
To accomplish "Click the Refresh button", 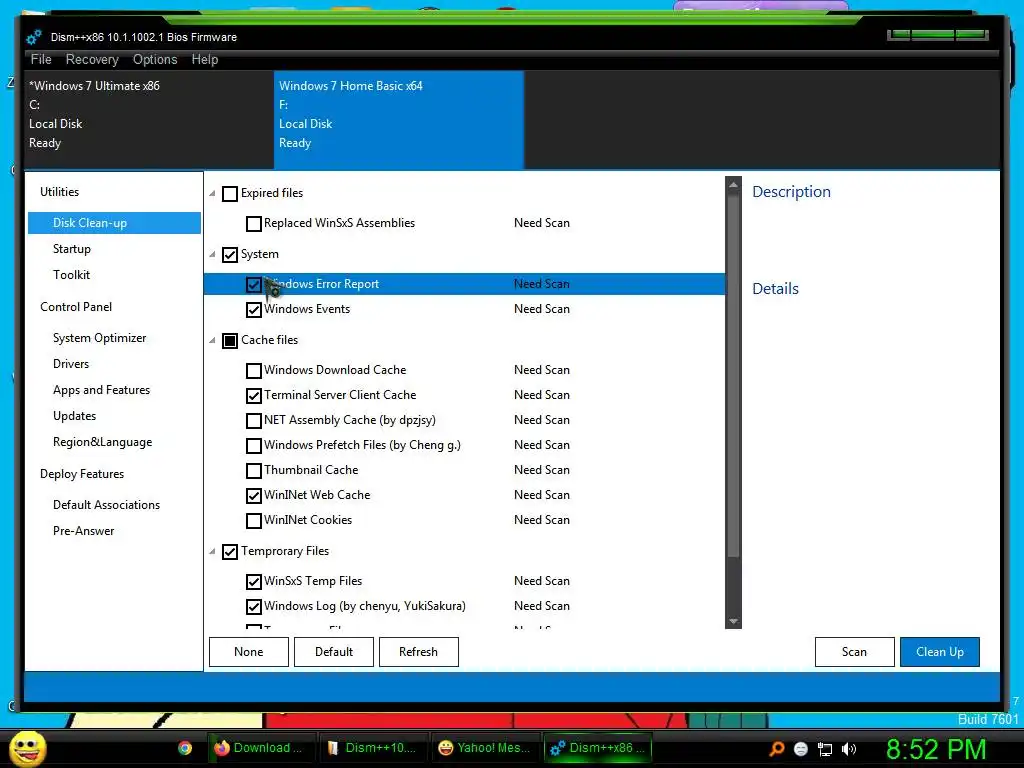I will [x=419, y=652].
